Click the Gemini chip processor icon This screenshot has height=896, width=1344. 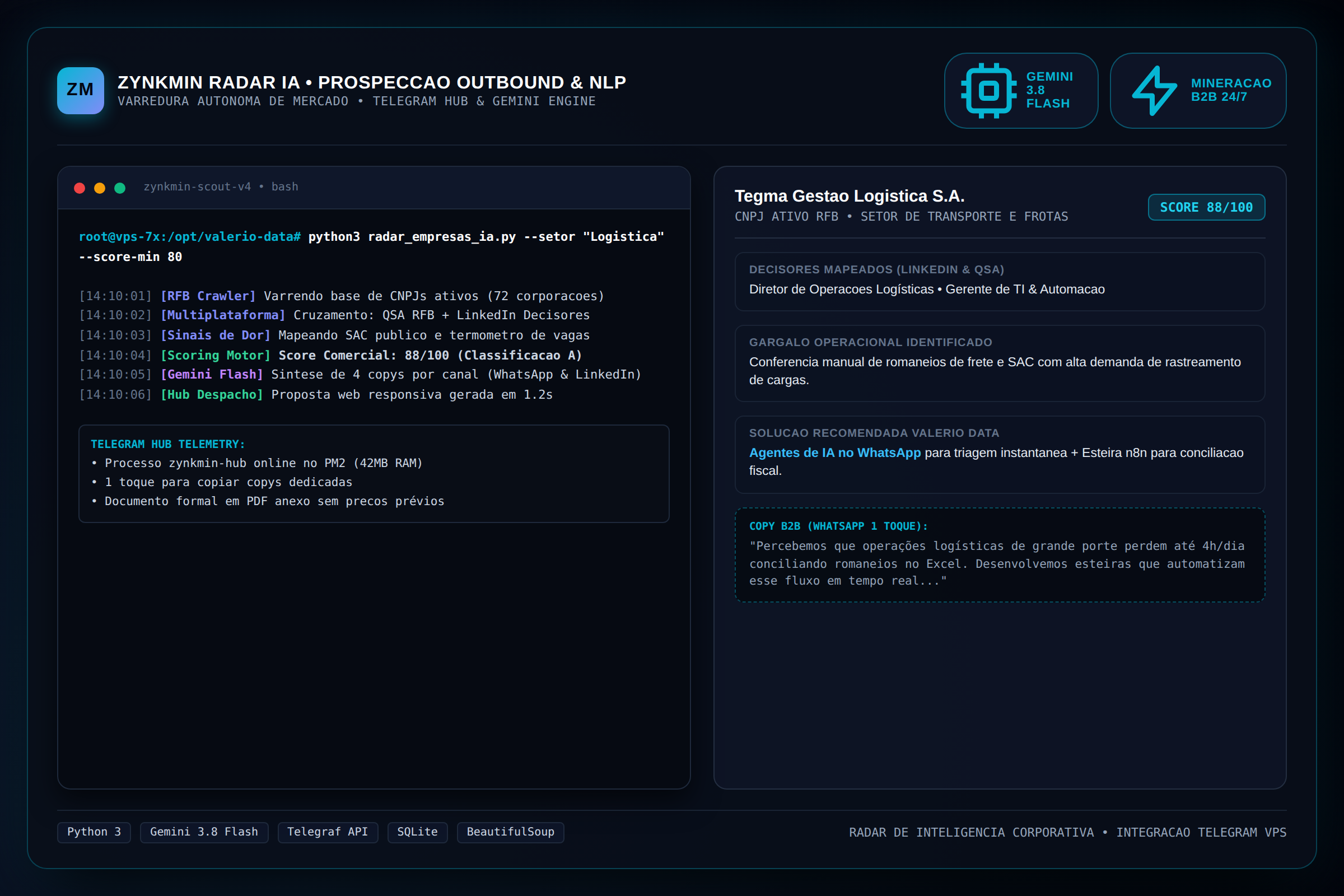click(989, 90)
